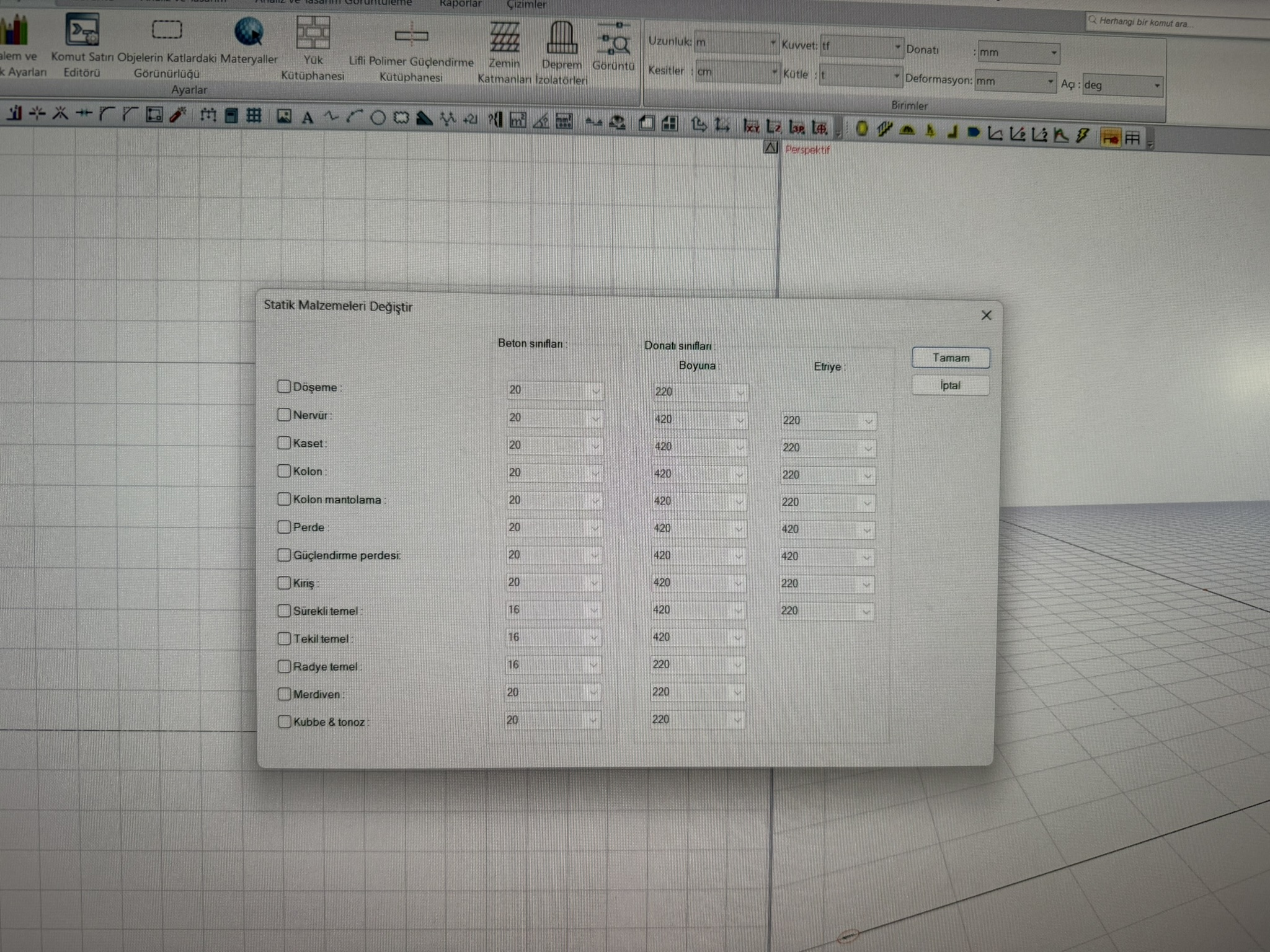Image resolution: width=1270 pixels, height=952 pixels.
Task: Open the Deprem İzolatörleri icon
Action: coord(562,37)
